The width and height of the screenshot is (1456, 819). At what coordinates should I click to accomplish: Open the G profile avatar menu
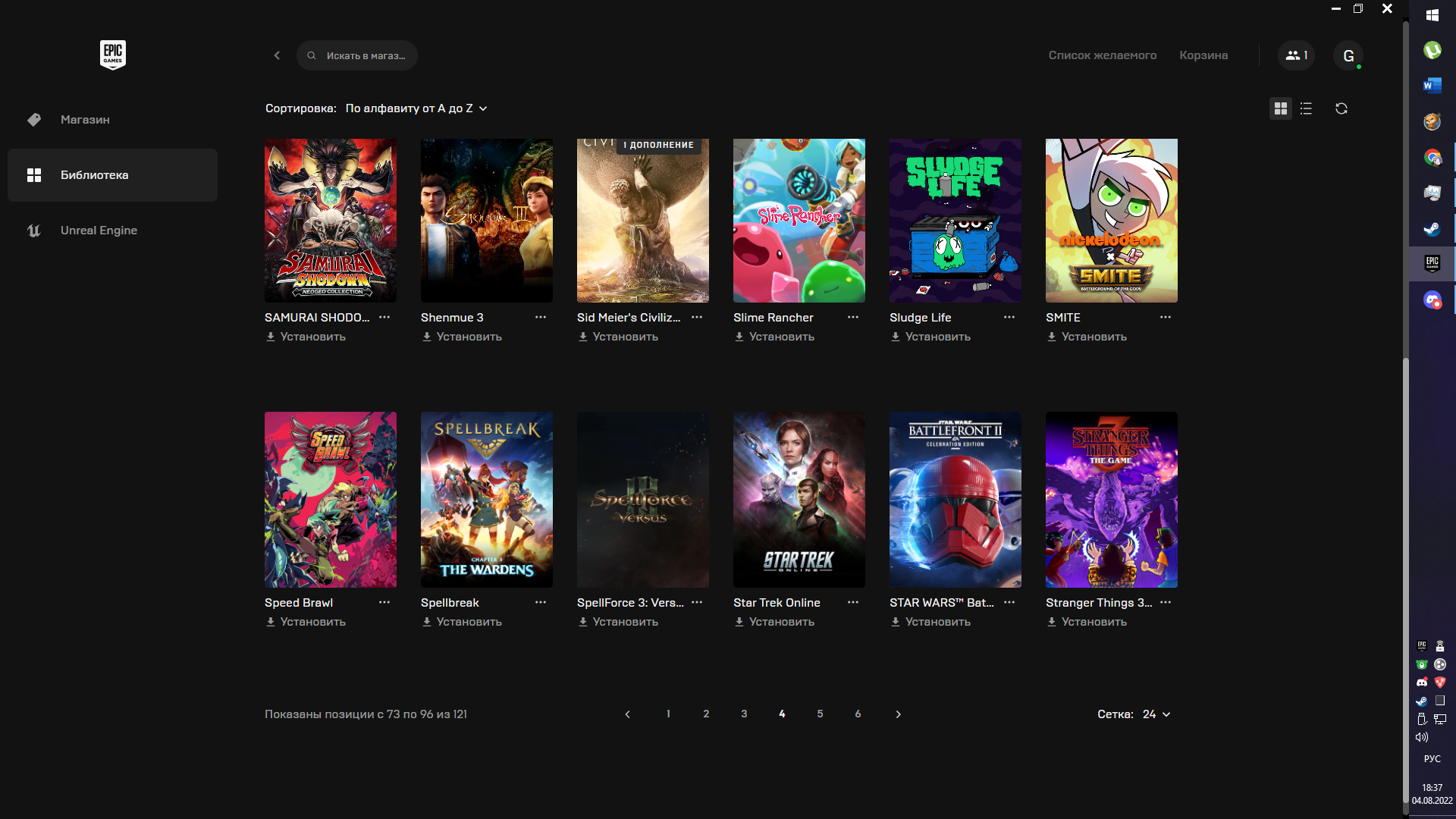(1348, 55)
